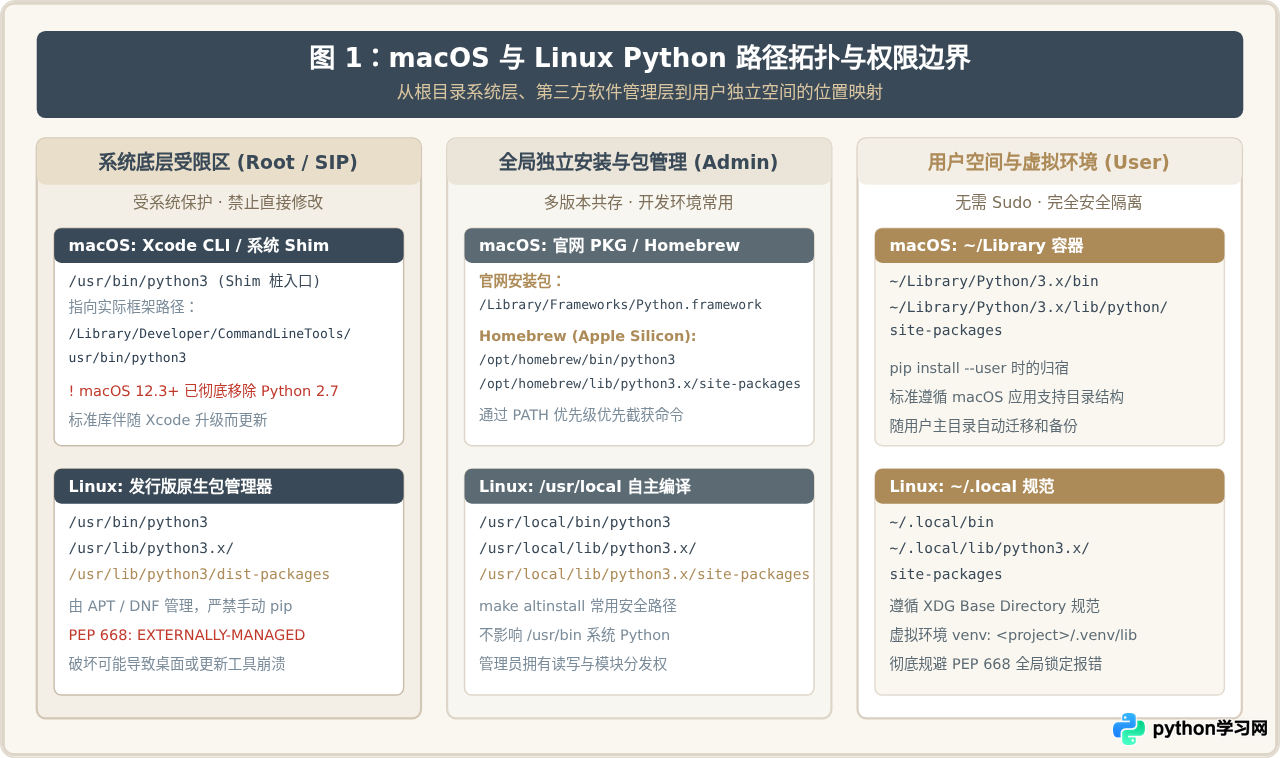The image size is (1280, 758).
Task: Click the path ~/Library/Python/3.x/lib/python/
Action: 1028,307
